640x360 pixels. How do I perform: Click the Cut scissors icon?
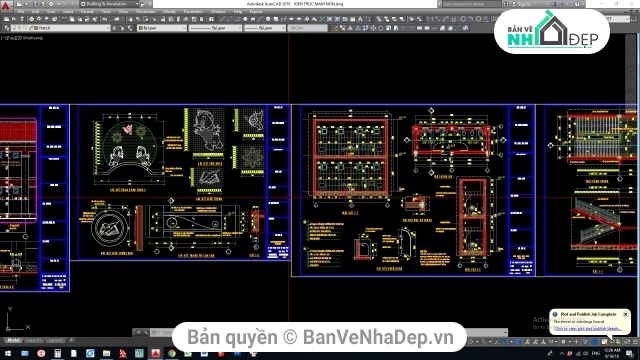pyautogui.click(x=64, y=19)
